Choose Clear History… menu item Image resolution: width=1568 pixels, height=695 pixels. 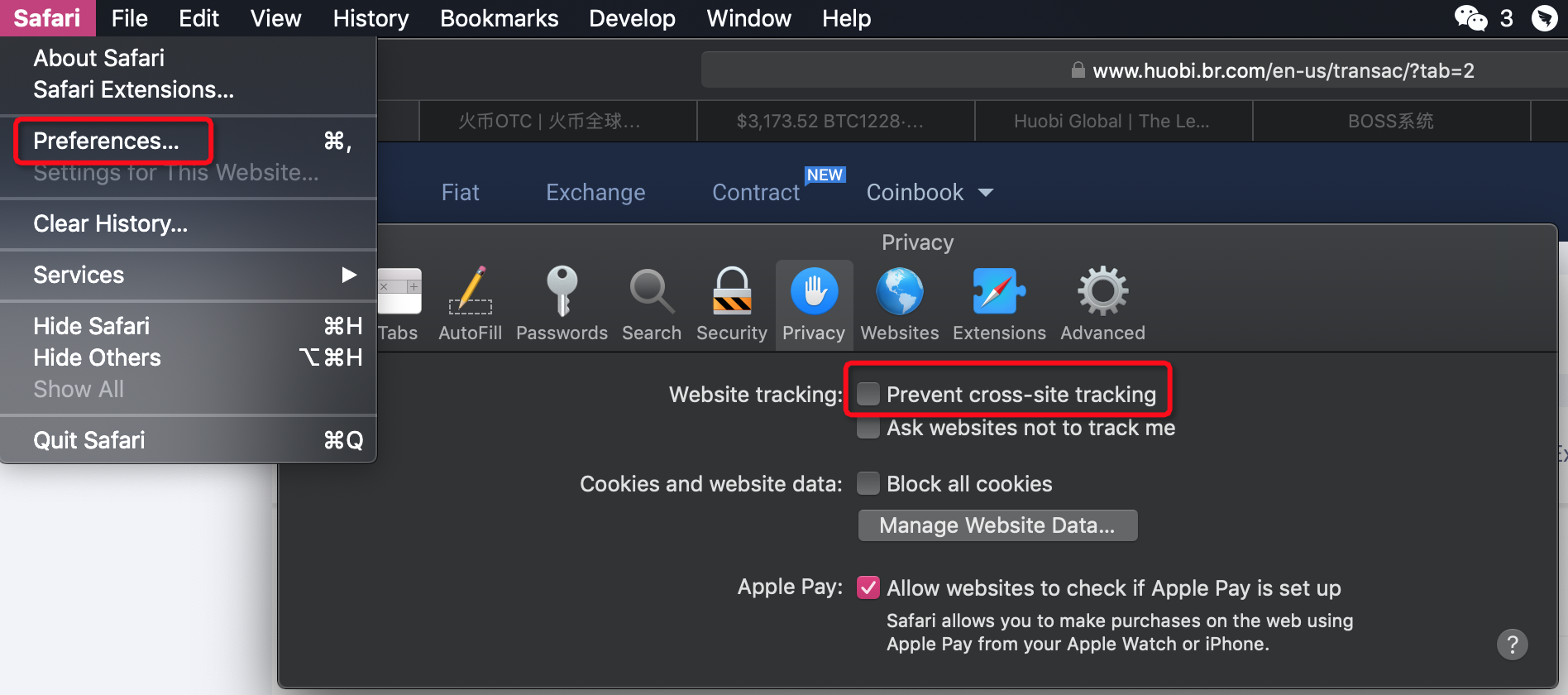(x=189, y=223)
